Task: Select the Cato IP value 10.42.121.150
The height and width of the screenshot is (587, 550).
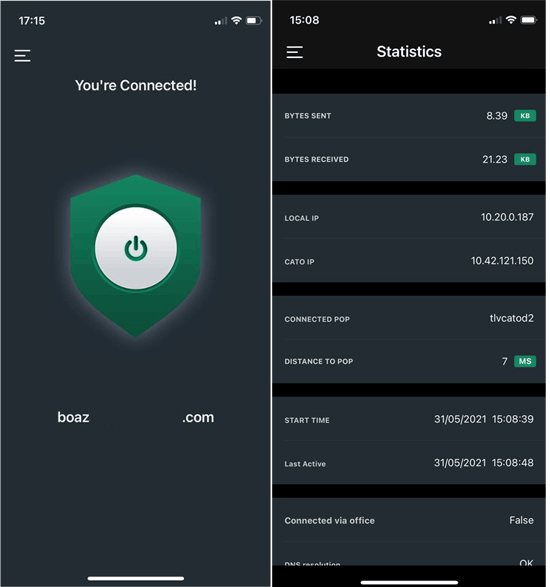Action: coord(502,261)
